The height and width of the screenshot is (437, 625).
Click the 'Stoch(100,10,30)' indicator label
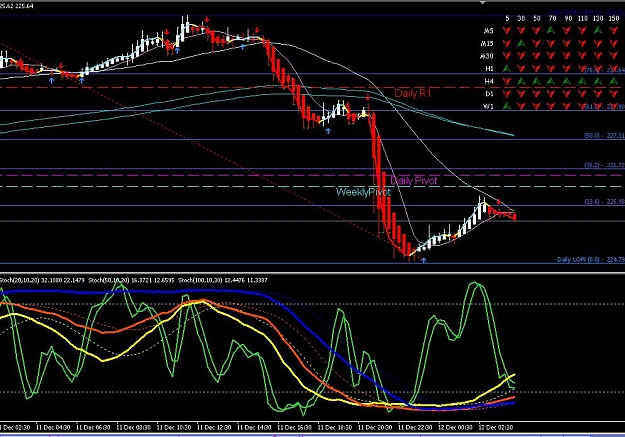[200, 280]
